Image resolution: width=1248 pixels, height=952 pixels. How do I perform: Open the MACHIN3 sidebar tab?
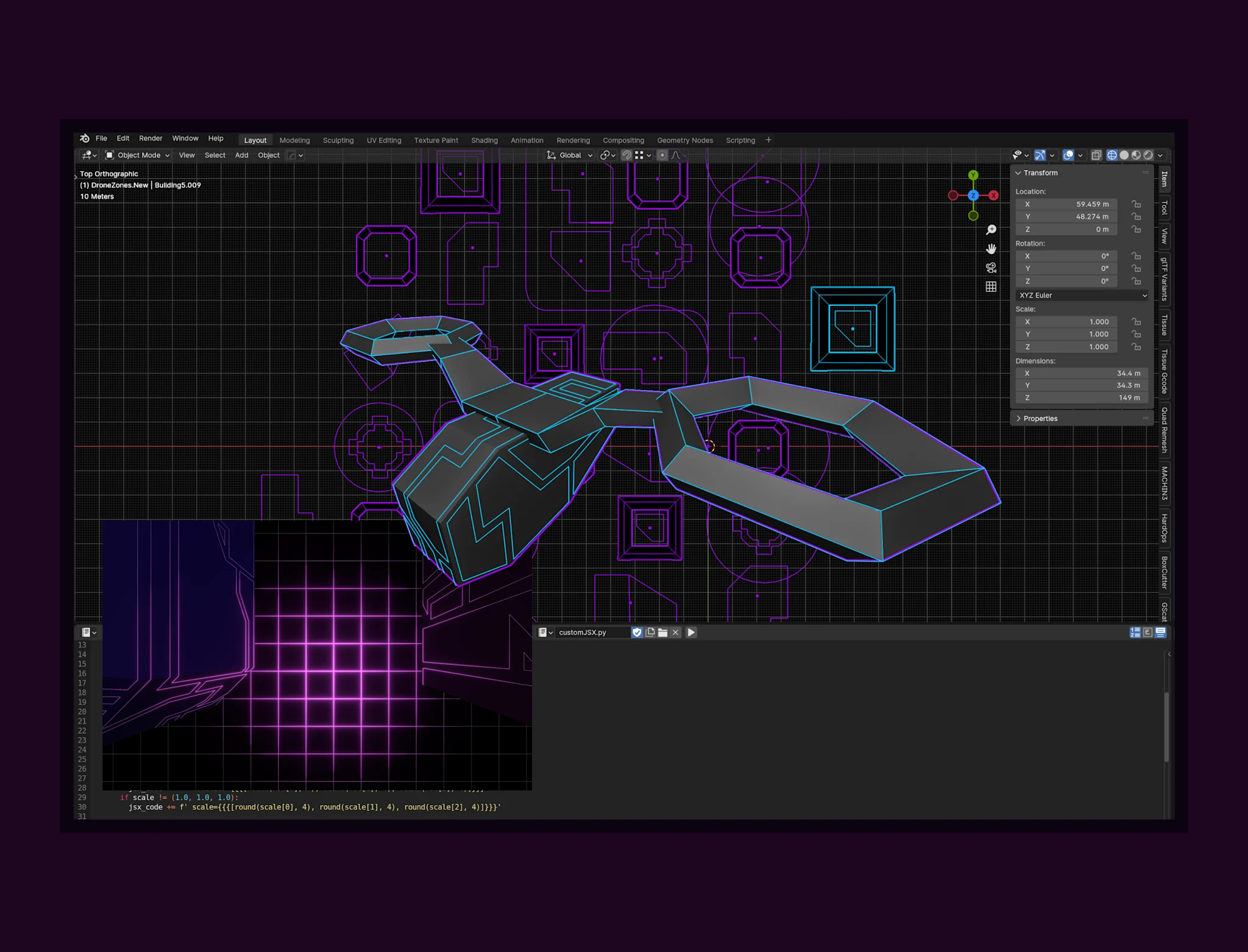pyautogui.click(x=1164, y=483)
